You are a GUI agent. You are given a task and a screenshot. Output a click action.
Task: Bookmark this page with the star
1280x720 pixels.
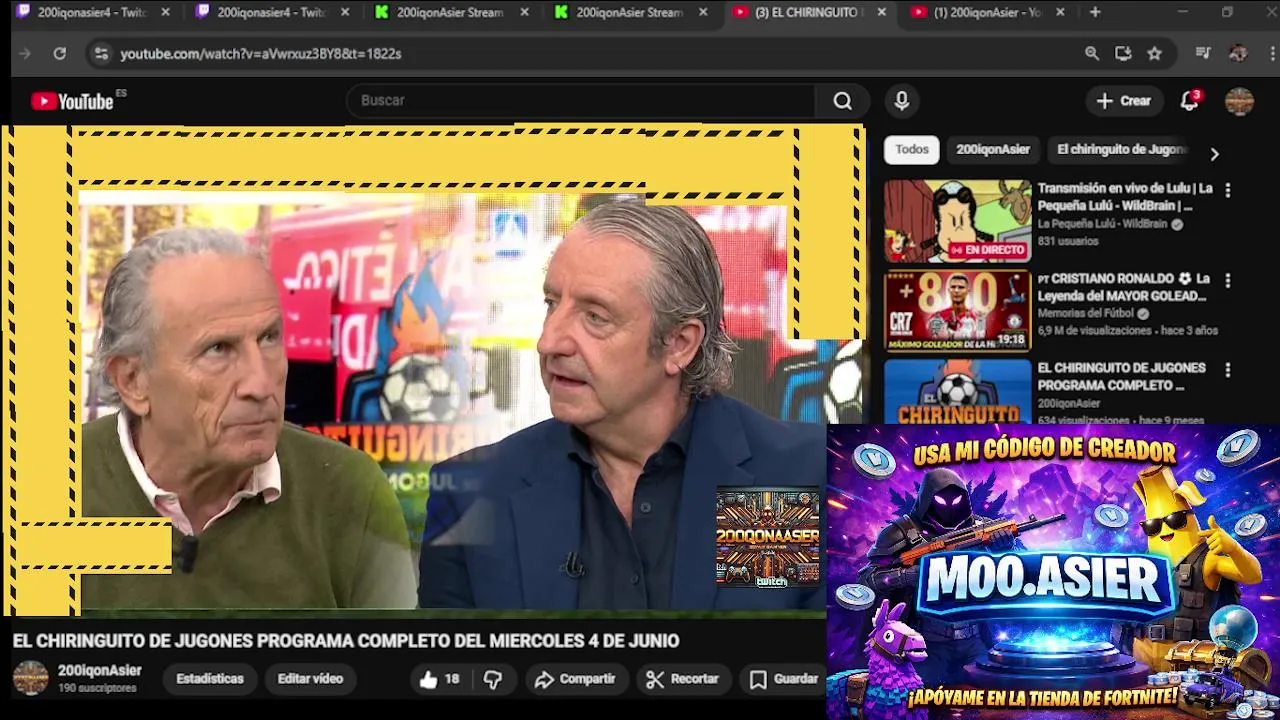[x=1155, y=54]
